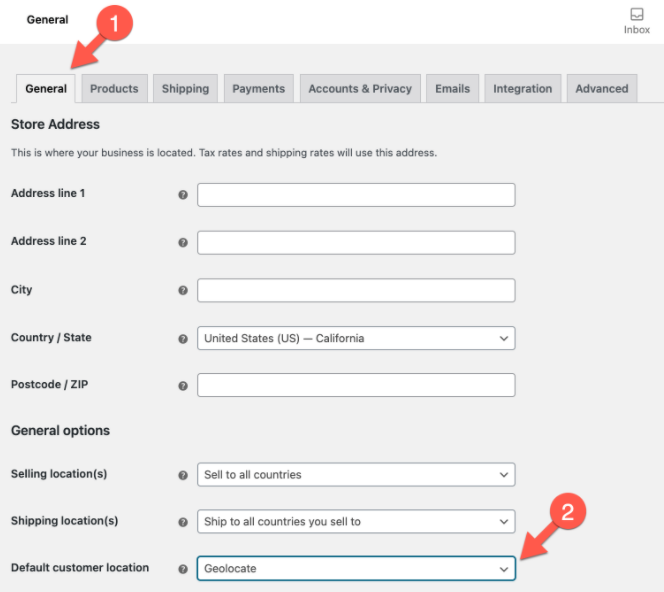Click help icon beside Selling location(s)
664x592 pixels.
(x=183, y=475)
